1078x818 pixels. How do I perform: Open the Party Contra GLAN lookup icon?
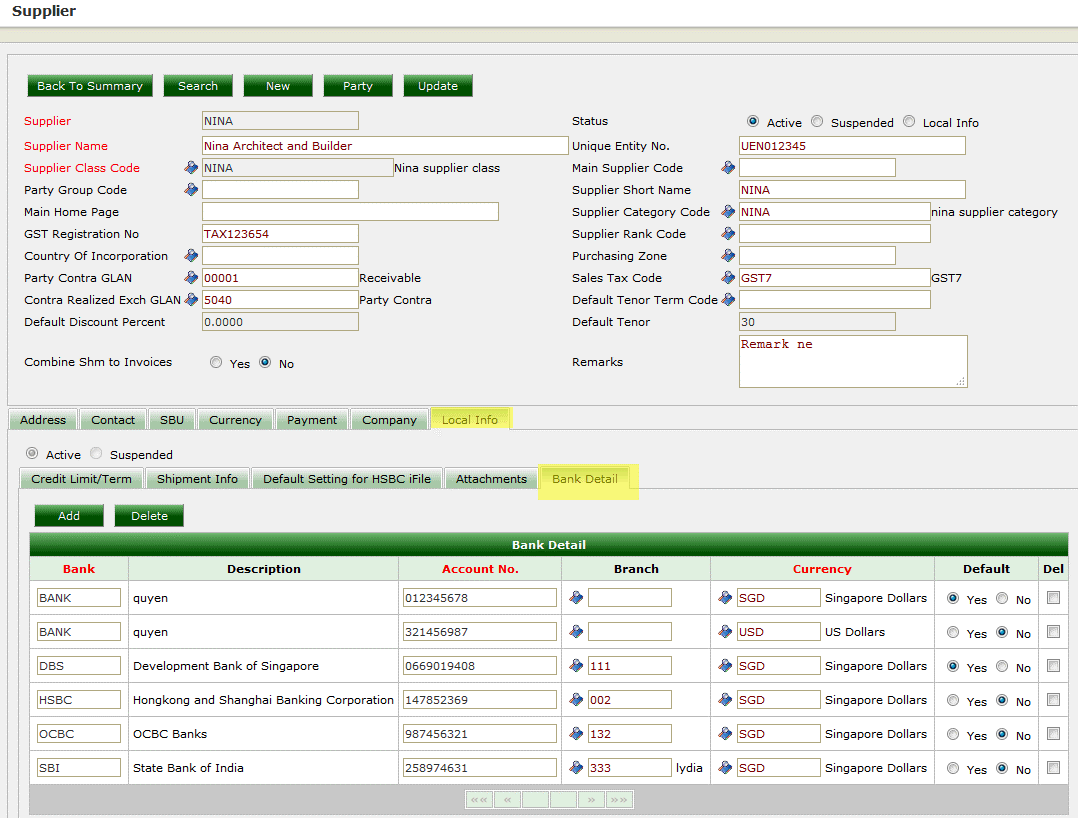click(190, 277)
